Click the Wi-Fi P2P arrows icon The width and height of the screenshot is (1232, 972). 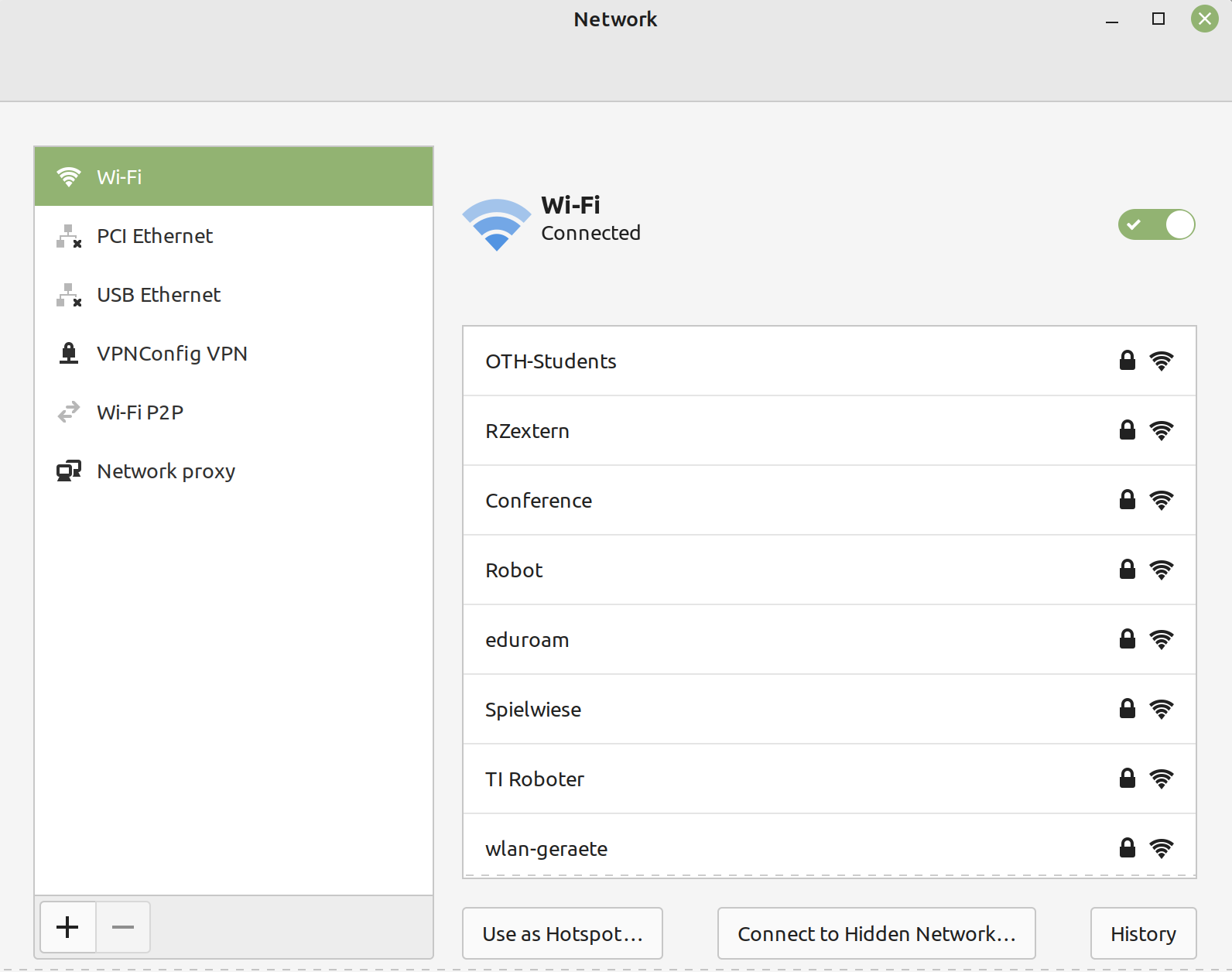point(69,412)
